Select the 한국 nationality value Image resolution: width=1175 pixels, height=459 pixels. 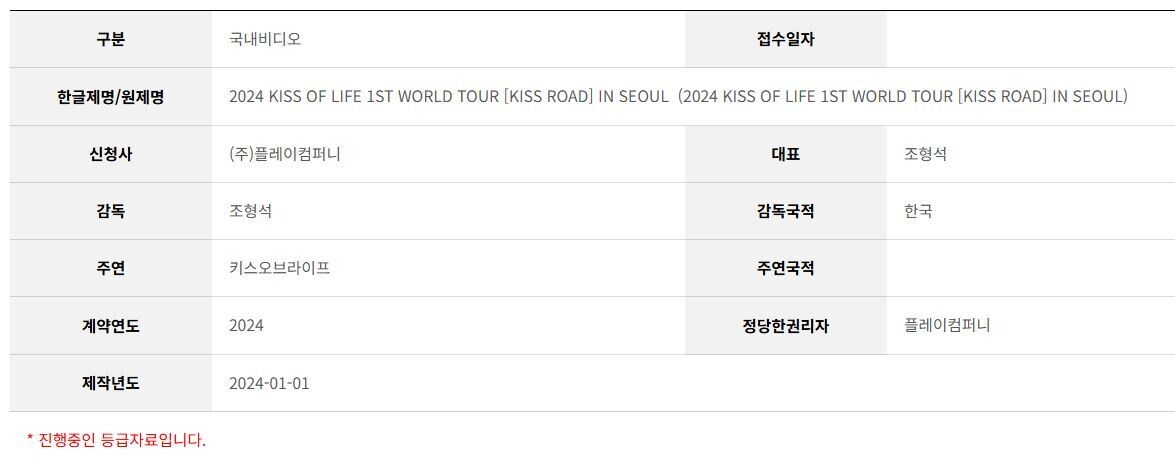(919, 212)
